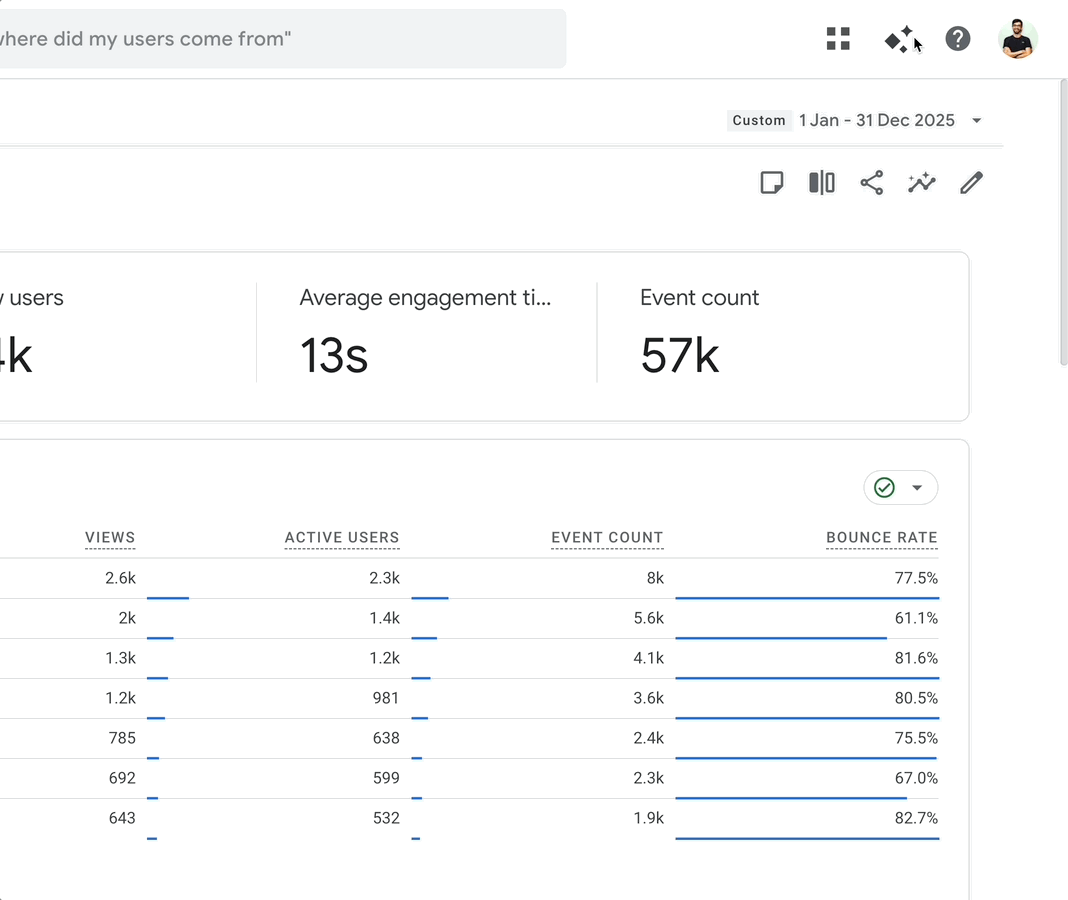Image resolution: width=1068 pixels, height=900 pixels.
Task: Add a note to the report
Action: pos(771,182)
